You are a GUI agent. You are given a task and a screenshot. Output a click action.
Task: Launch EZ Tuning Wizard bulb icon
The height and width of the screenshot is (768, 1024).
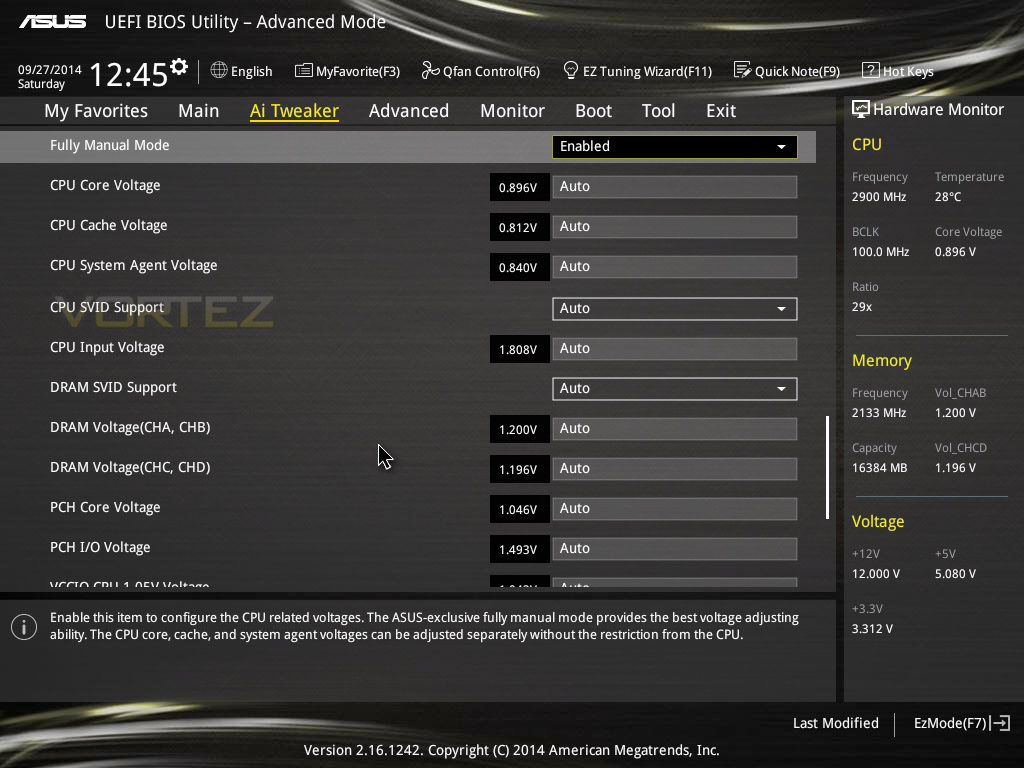(x=571, y=70)
